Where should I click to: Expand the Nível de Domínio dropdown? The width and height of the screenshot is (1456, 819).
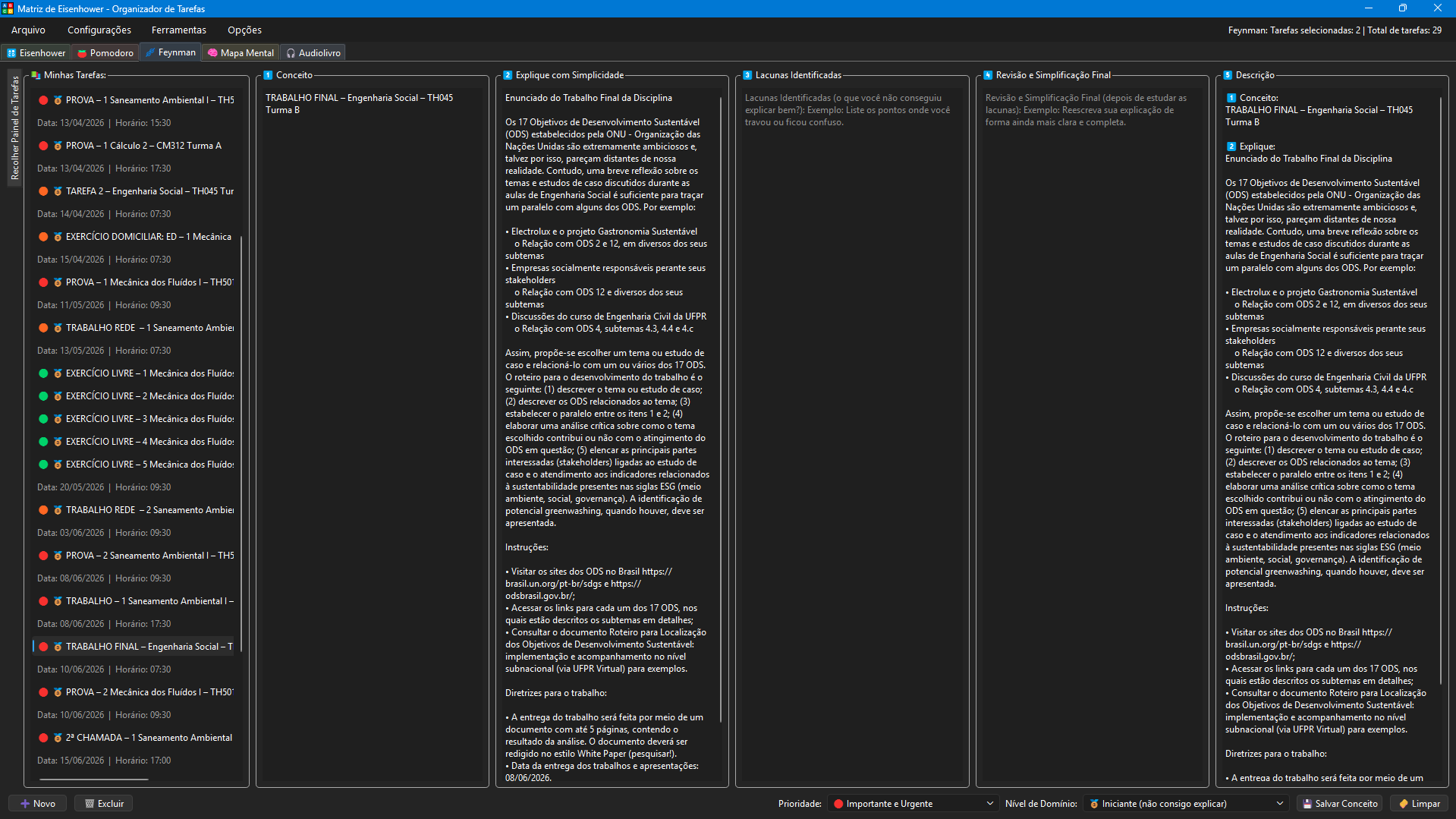pyautogui.click(x=1186, y=804)
